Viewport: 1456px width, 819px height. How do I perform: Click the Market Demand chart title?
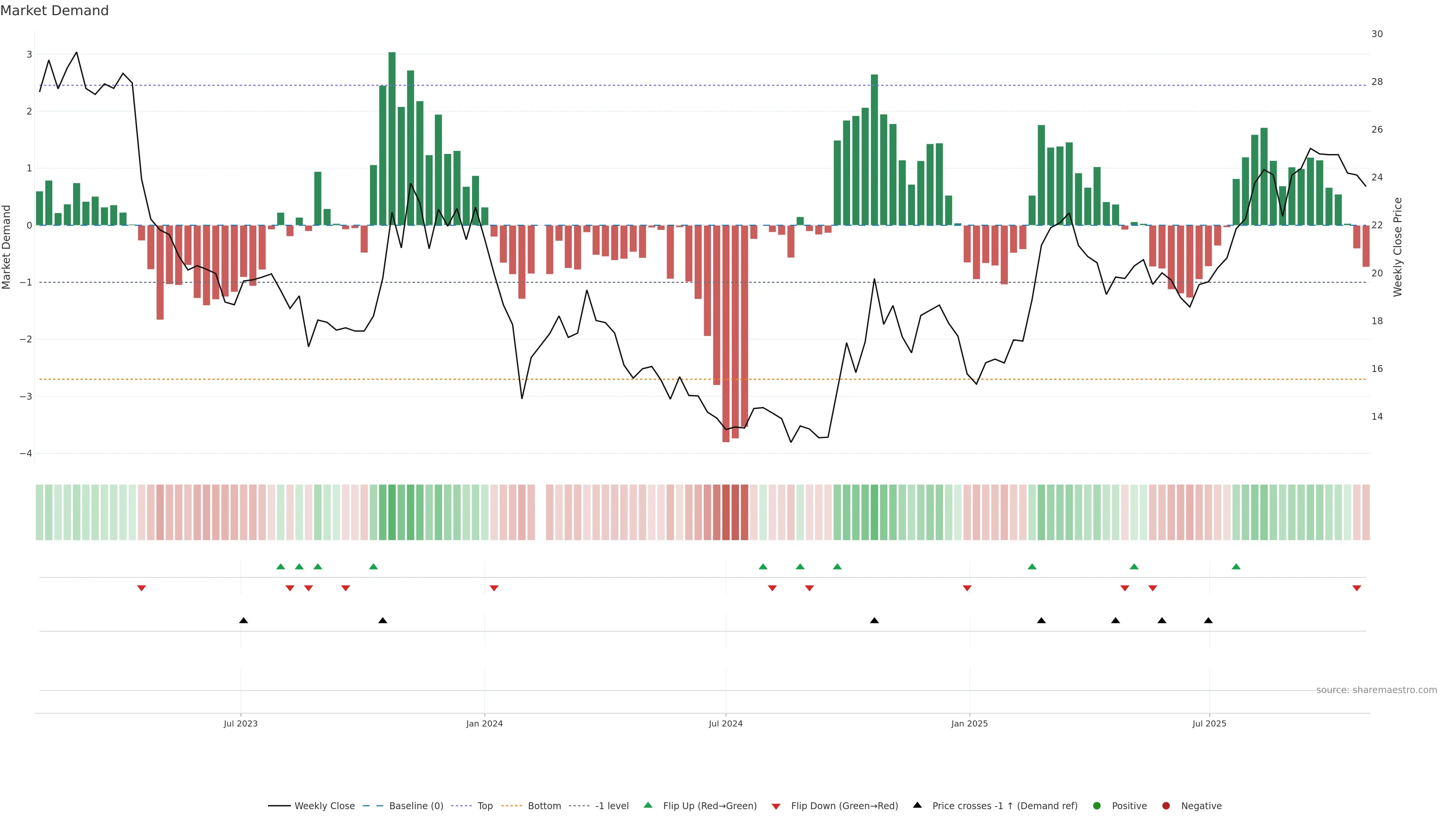[x=54, y=11]
